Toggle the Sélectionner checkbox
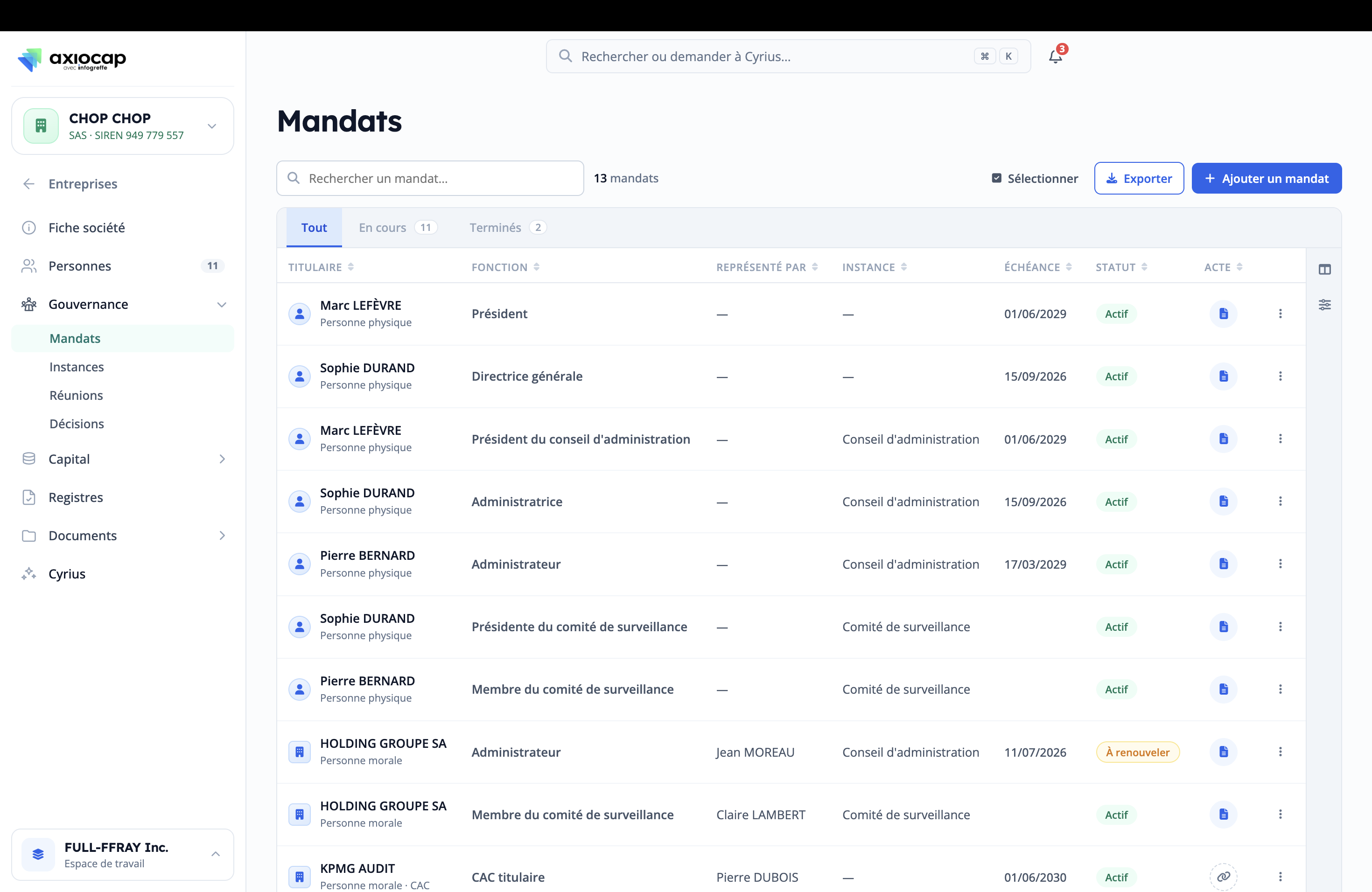1372x892 pixels. click(x=996, y=178)
